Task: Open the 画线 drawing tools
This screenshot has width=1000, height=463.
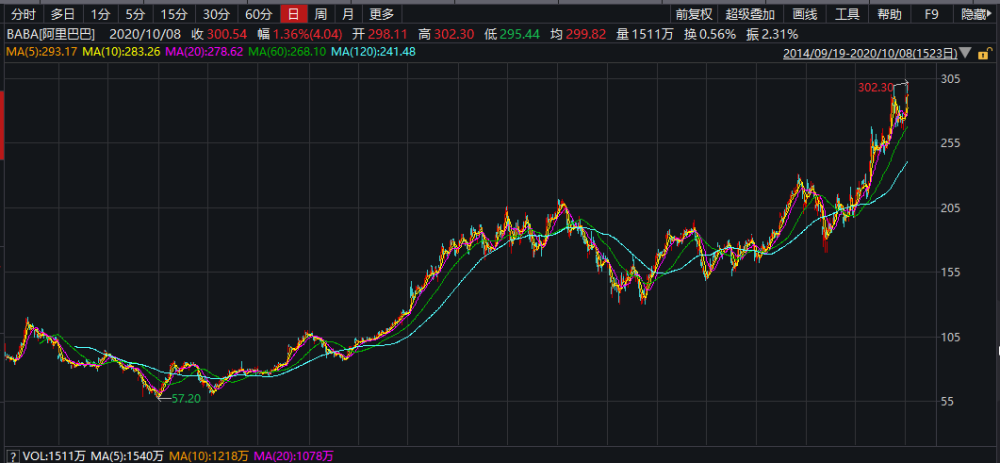Action: pos(805,14)
